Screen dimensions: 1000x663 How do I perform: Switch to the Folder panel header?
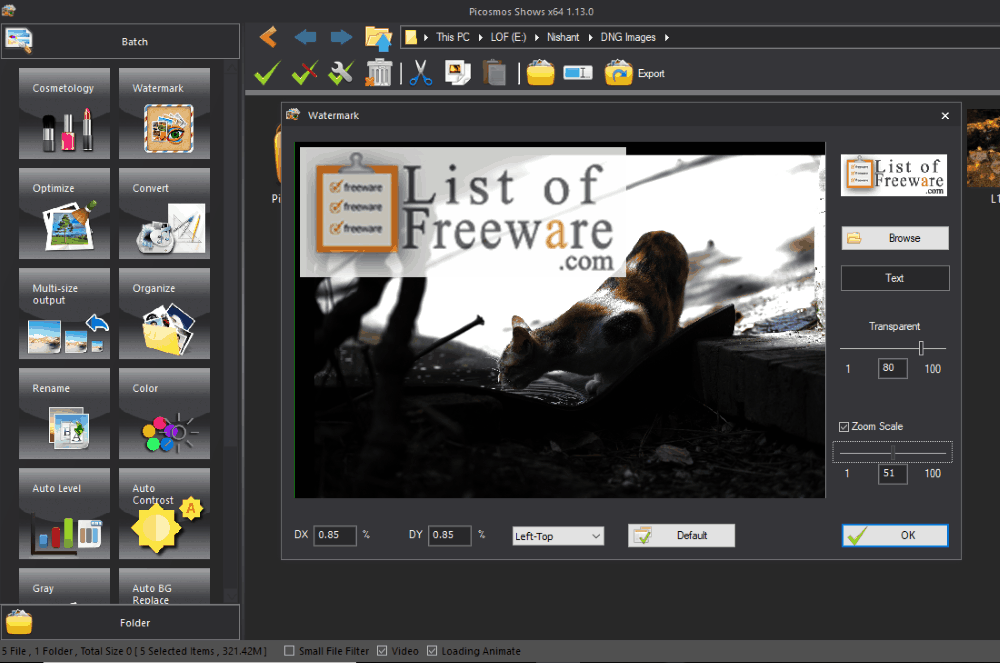pyautogui.click(x=121, y=622)
